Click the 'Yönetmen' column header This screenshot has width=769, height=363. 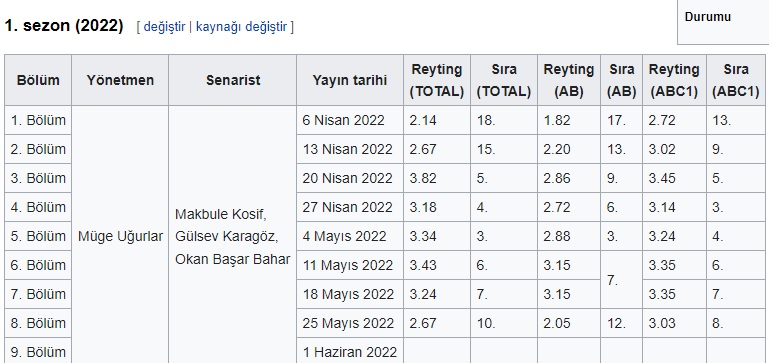pos(120,80)
